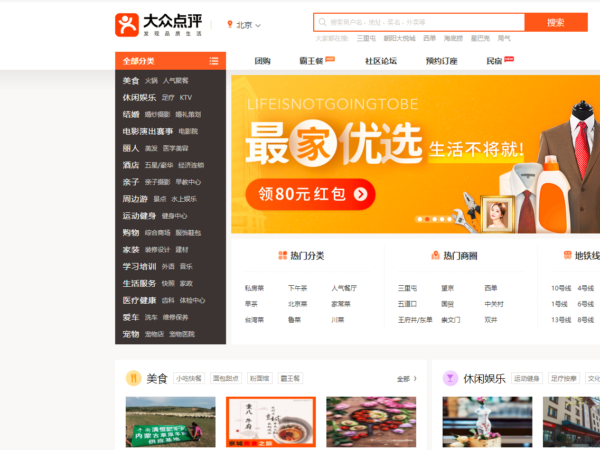
Task: Click the 地铁线 subway icon
Action: tap(567, 255)
